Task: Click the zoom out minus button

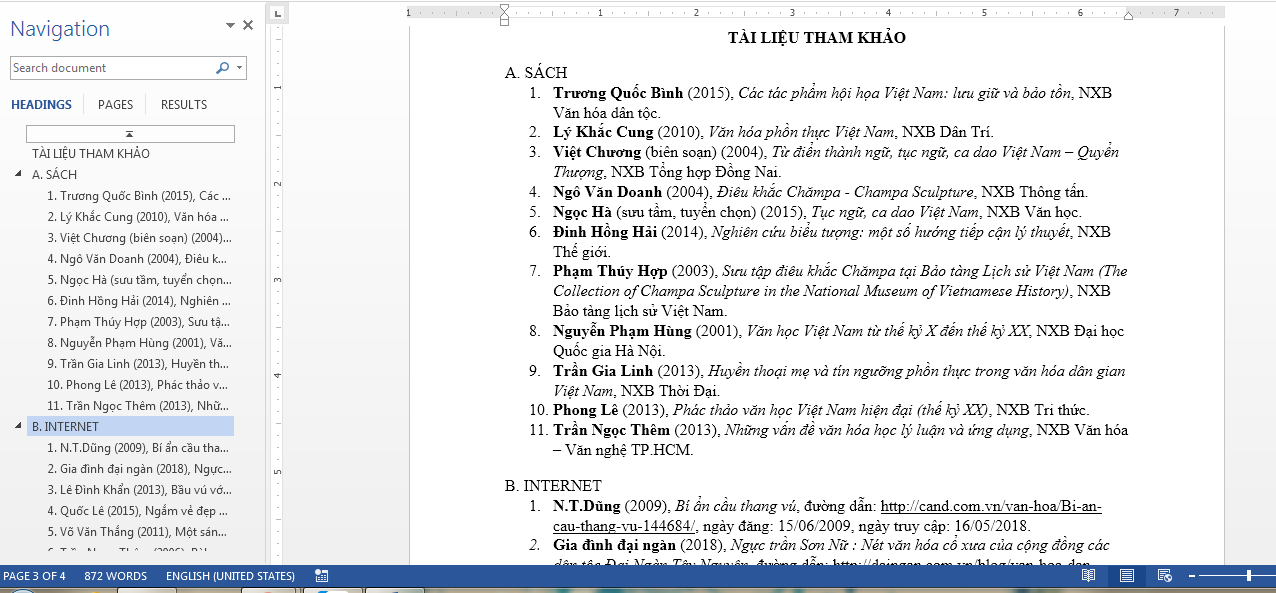Action: (x=1190, y=576)
